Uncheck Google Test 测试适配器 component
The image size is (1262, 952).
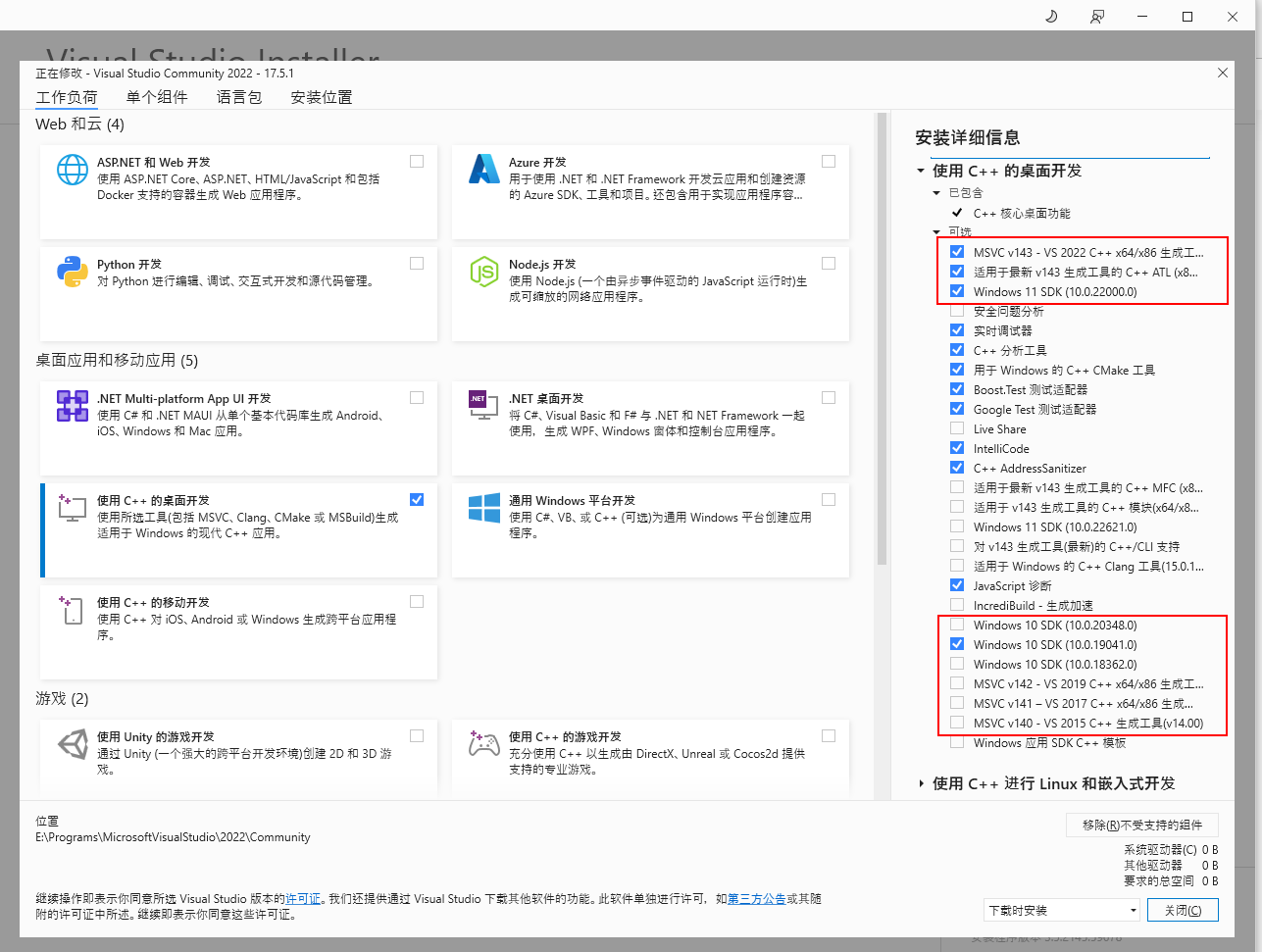[x=957, y=409]
